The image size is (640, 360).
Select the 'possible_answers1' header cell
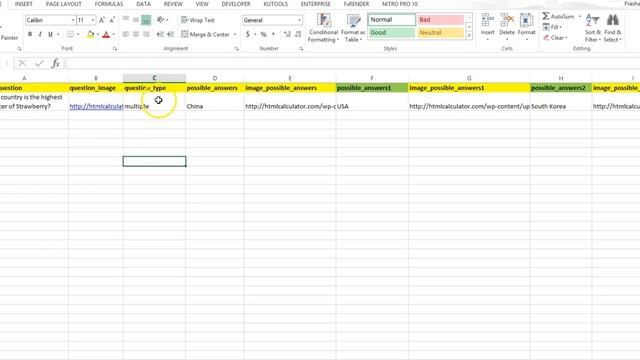point(372,88)
